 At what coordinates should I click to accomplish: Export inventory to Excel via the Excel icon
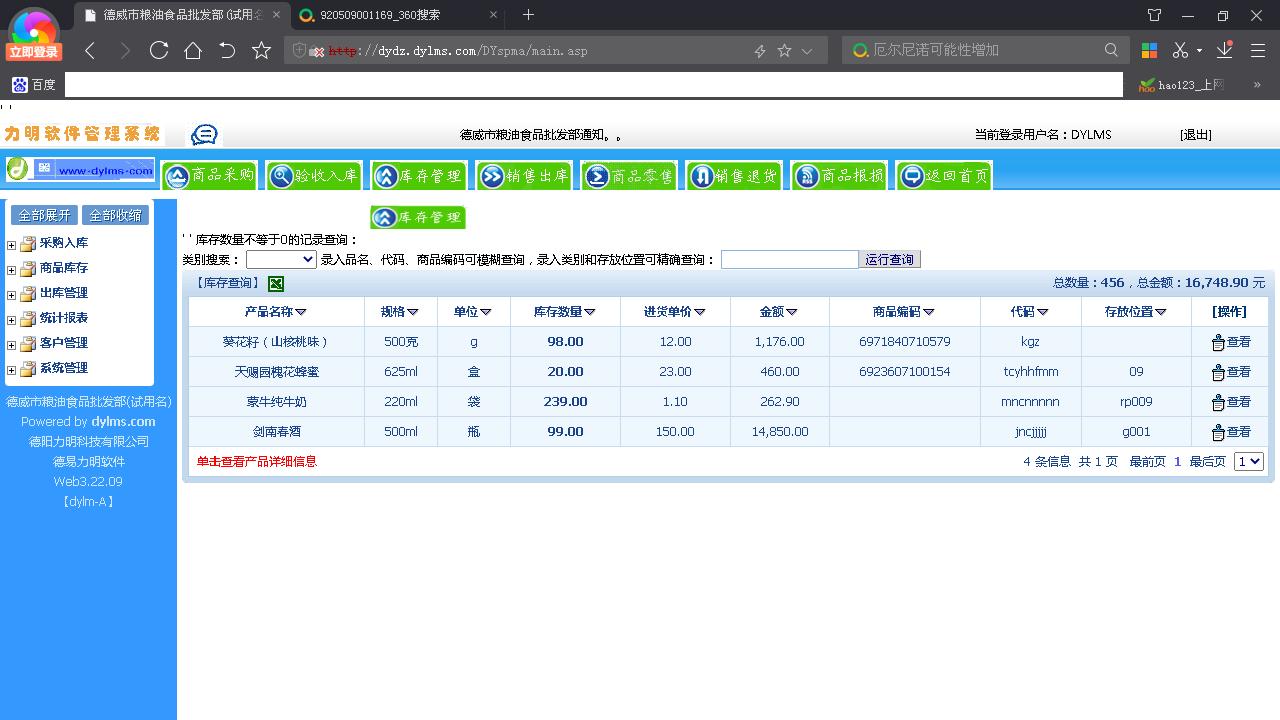[274, 284]
